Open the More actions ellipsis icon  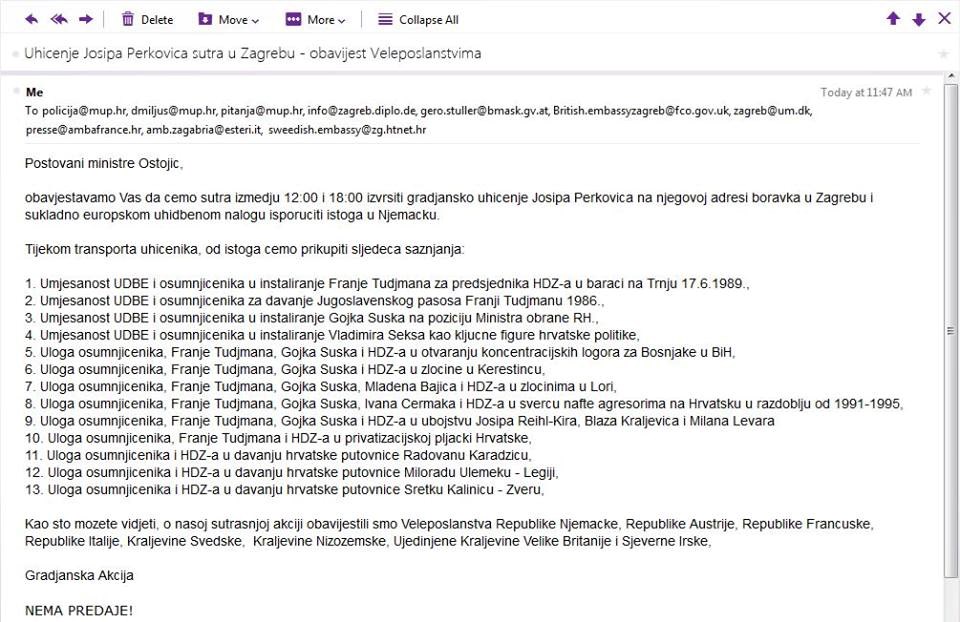tap(293, 18)
